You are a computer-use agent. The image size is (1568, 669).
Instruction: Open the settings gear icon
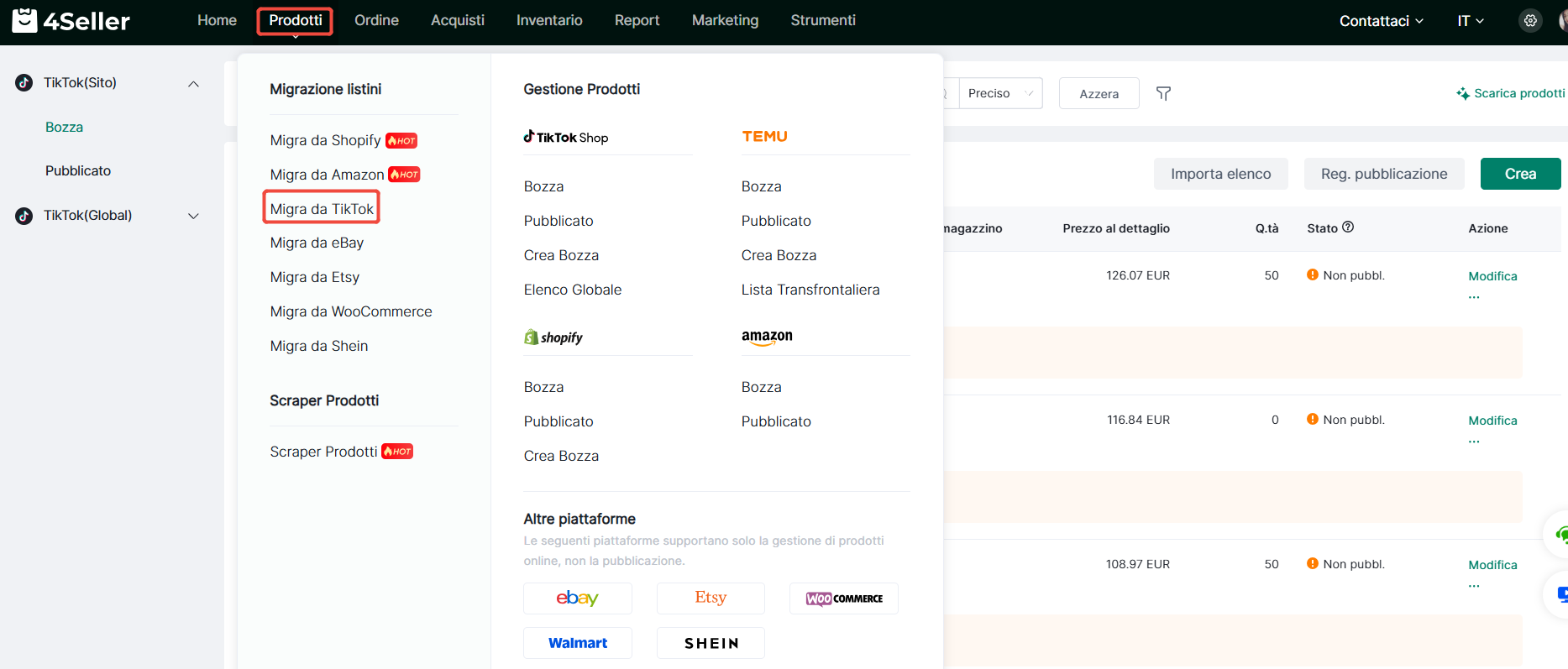pos(1530,21)
